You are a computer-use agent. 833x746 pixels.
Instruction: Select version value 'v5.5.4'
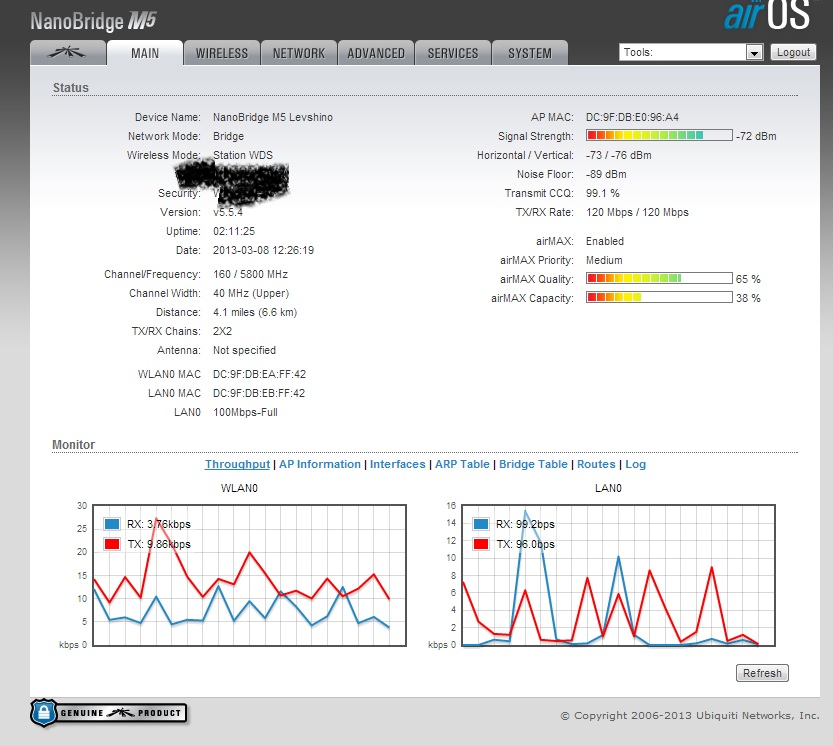[228, 212]
